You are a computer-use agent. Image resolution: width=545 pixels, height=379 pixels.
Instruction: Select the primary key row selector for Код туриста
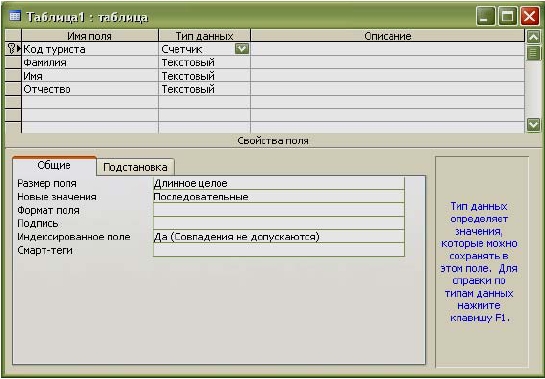13,49
